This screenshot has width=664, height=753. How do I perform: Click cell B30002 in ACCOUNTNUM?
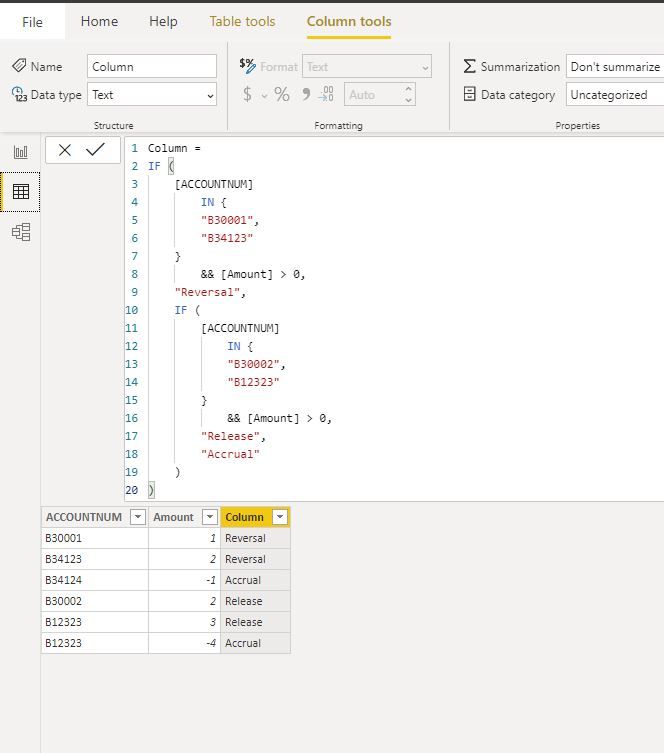pyautogui.click(x=95, y=601)
